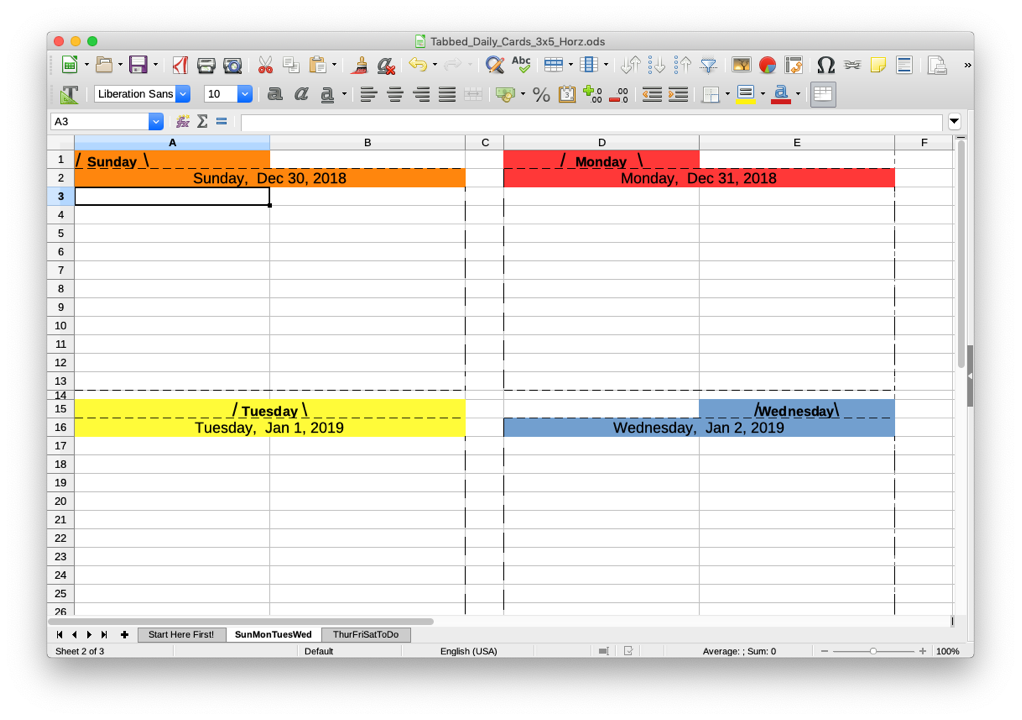Define the print area
Screen dimensions: 1022x720
click(937, 65)
